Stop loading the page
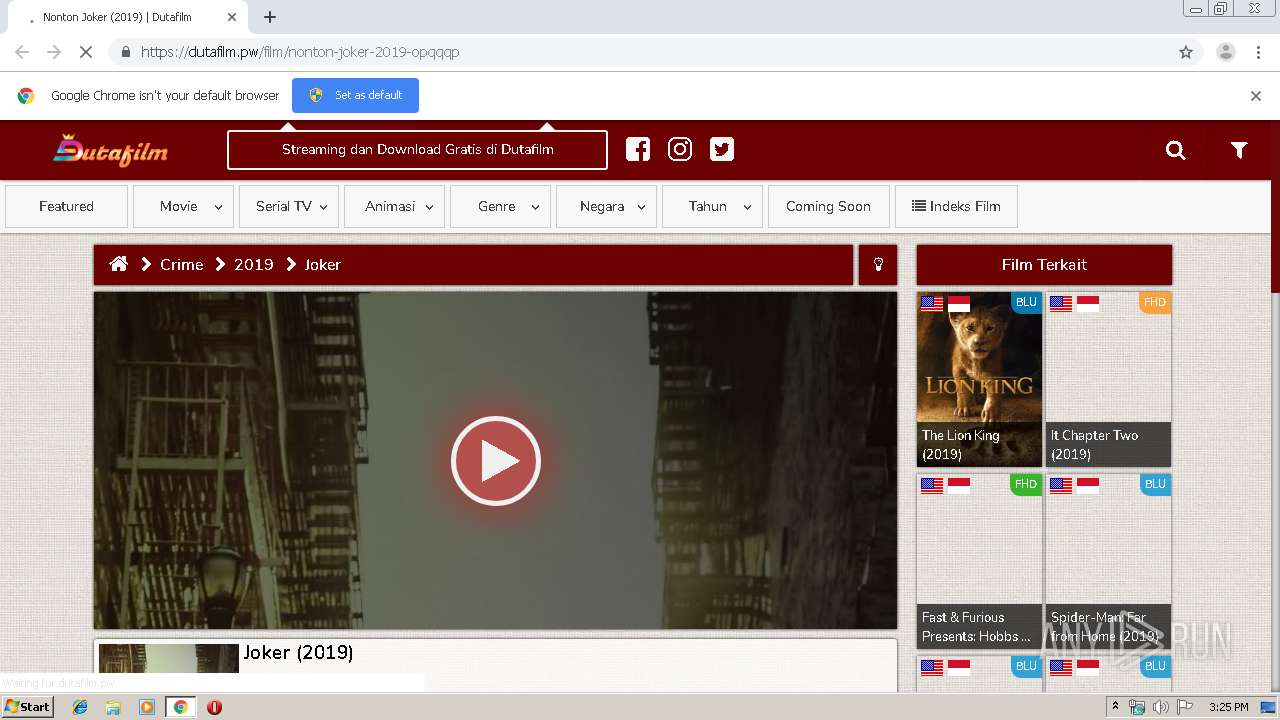The height and width of the screenshot is (720, 1280). coord(86,52)
